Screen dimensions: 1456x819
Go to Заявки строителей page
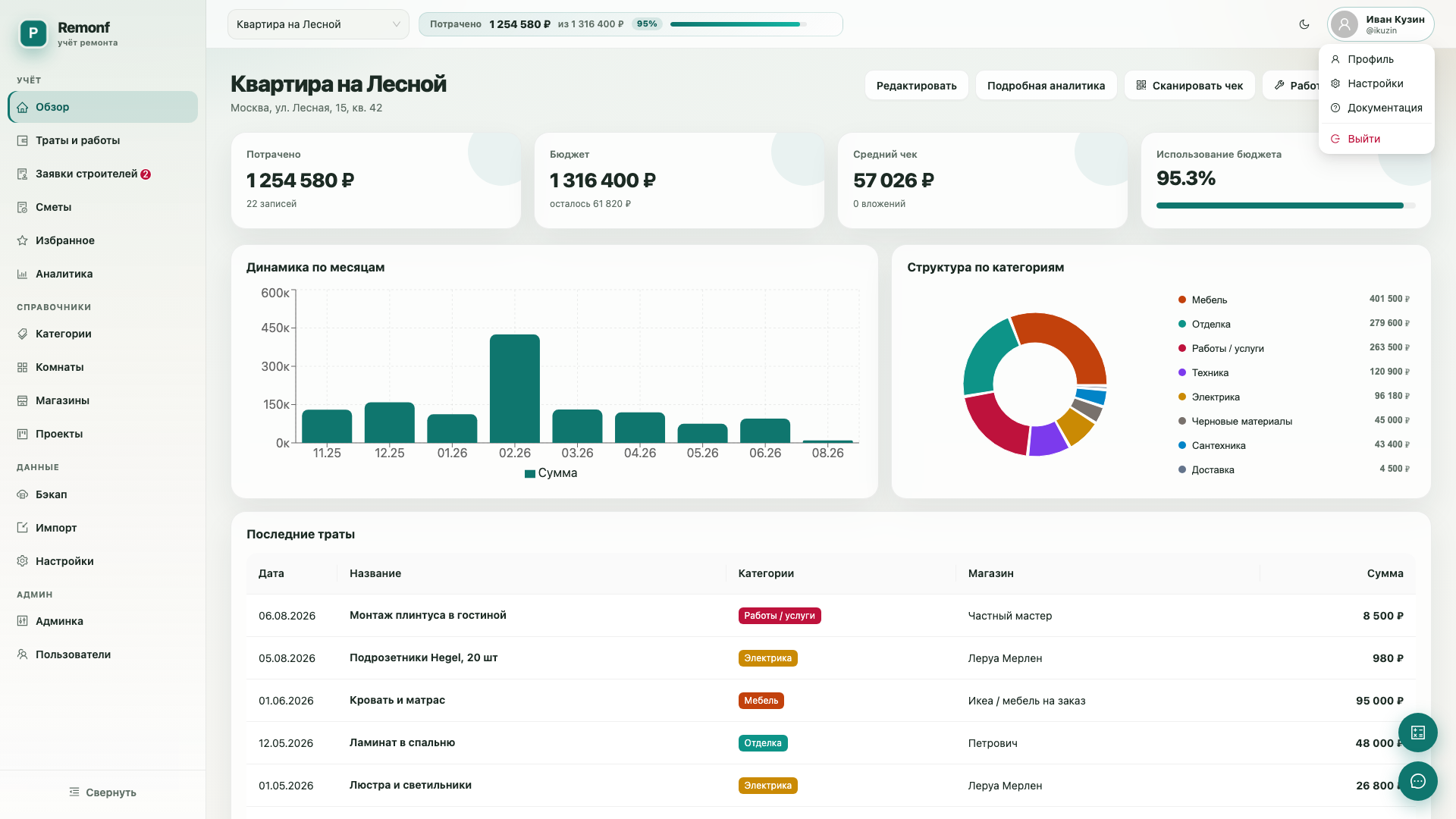click(103, 174)
